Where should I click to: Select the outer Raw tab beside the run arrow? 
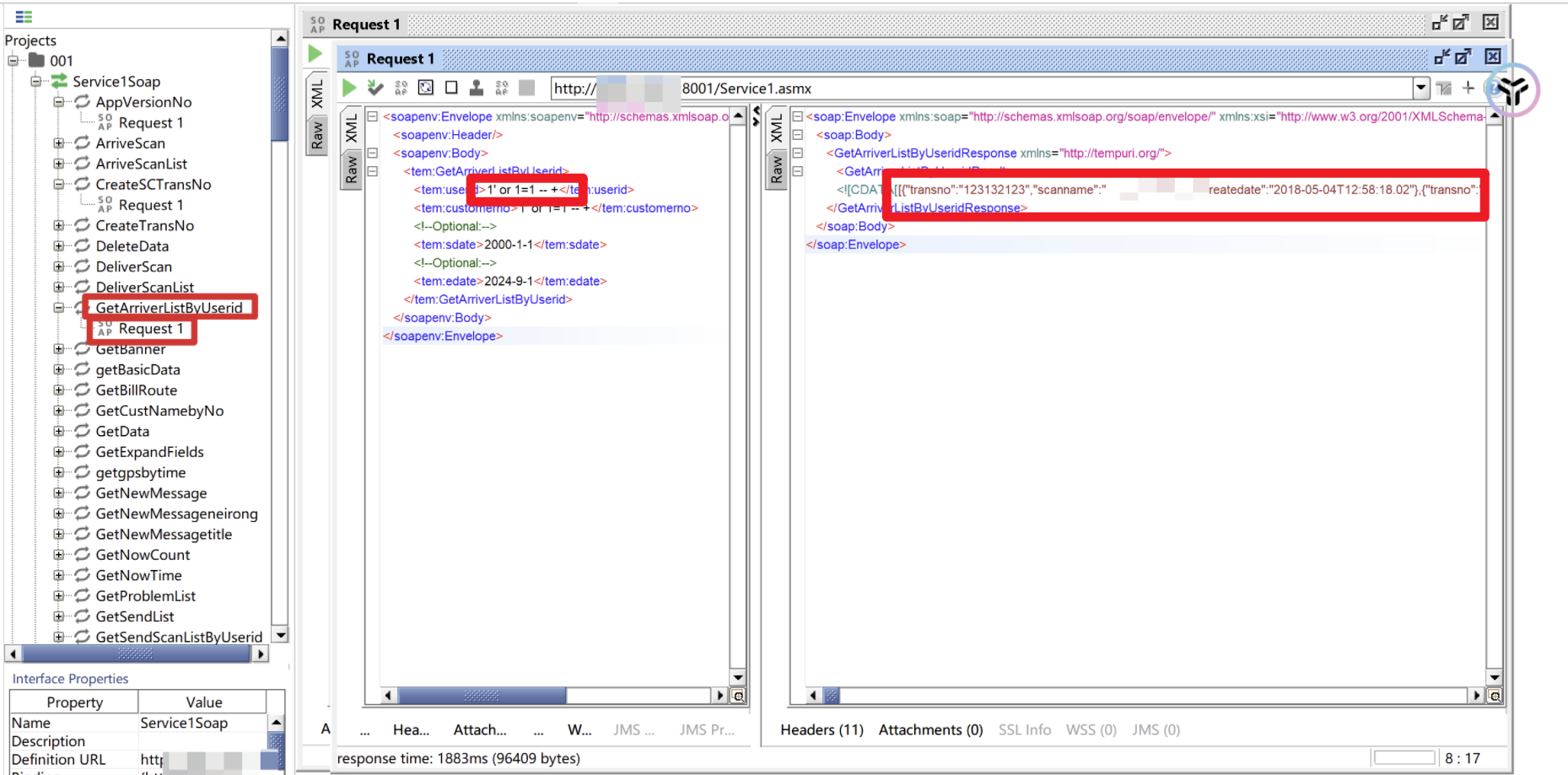click(317, 135)
